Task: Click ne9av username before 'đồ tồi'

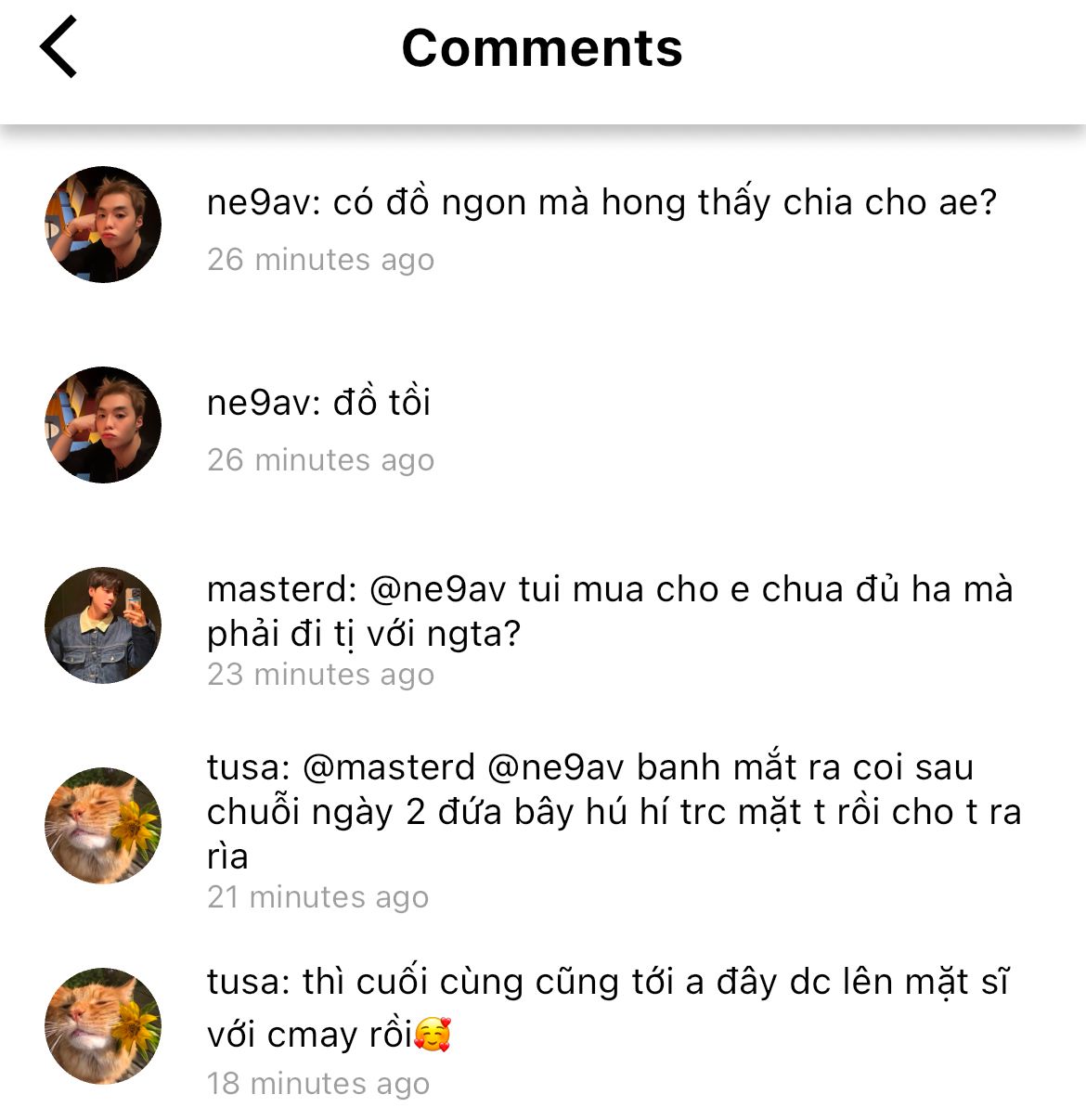Action: 262,403
